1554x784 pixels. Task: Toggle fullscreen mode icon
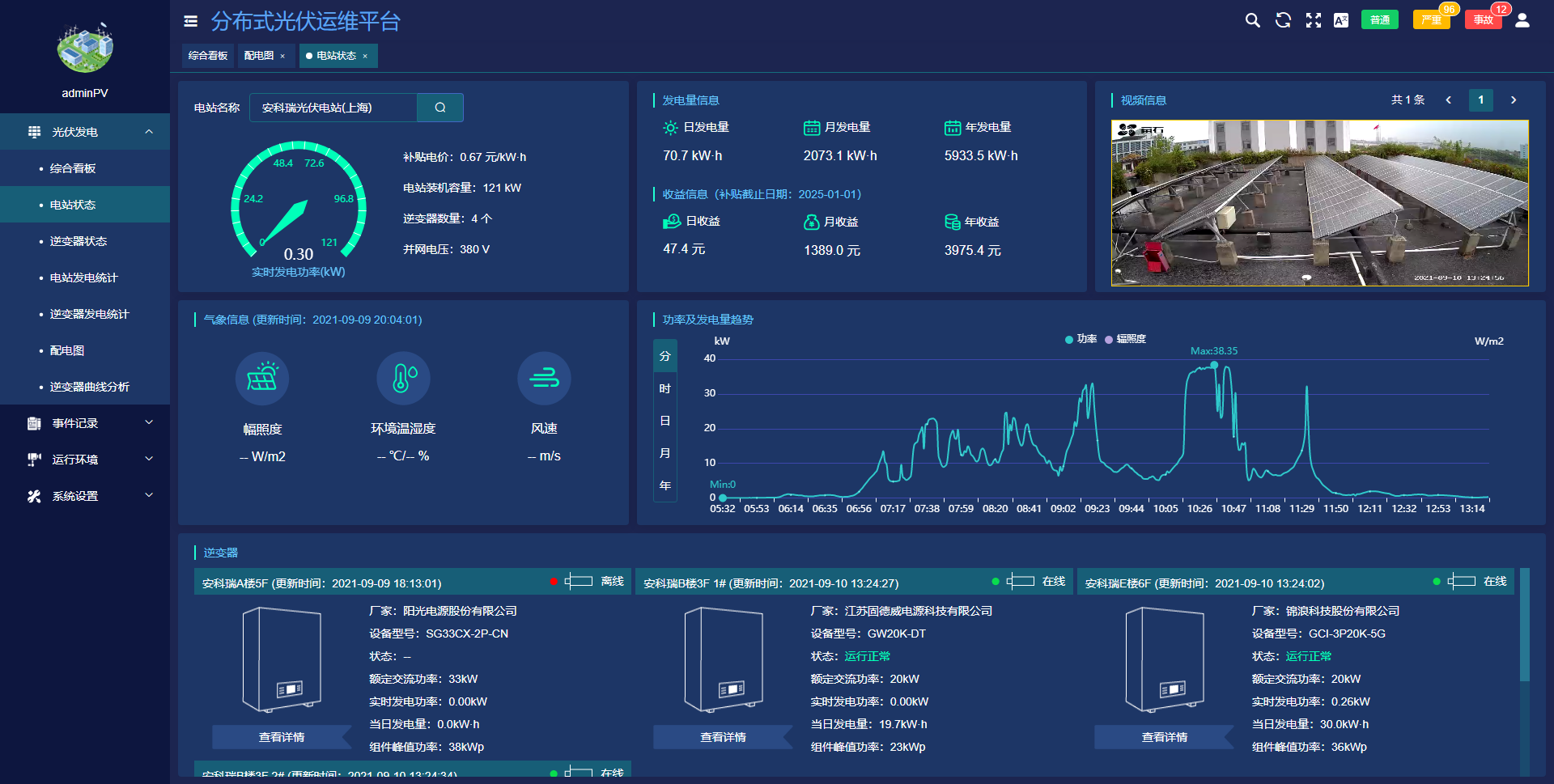click(x=1313, y=20)
